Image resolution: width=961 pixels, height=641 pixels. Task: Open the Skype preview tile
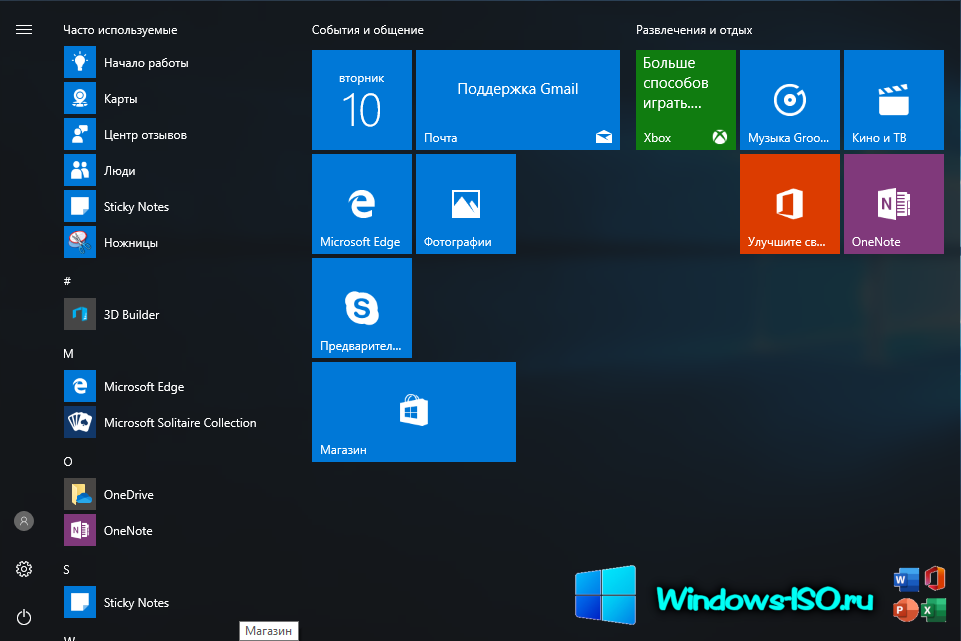(x=362, y=308)
